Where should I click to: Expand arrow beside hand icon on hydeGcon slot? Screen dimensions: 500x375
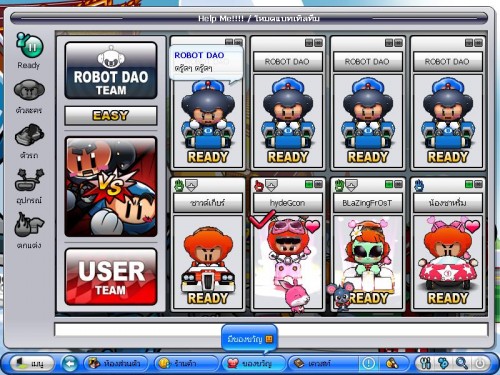pos(271,185)
